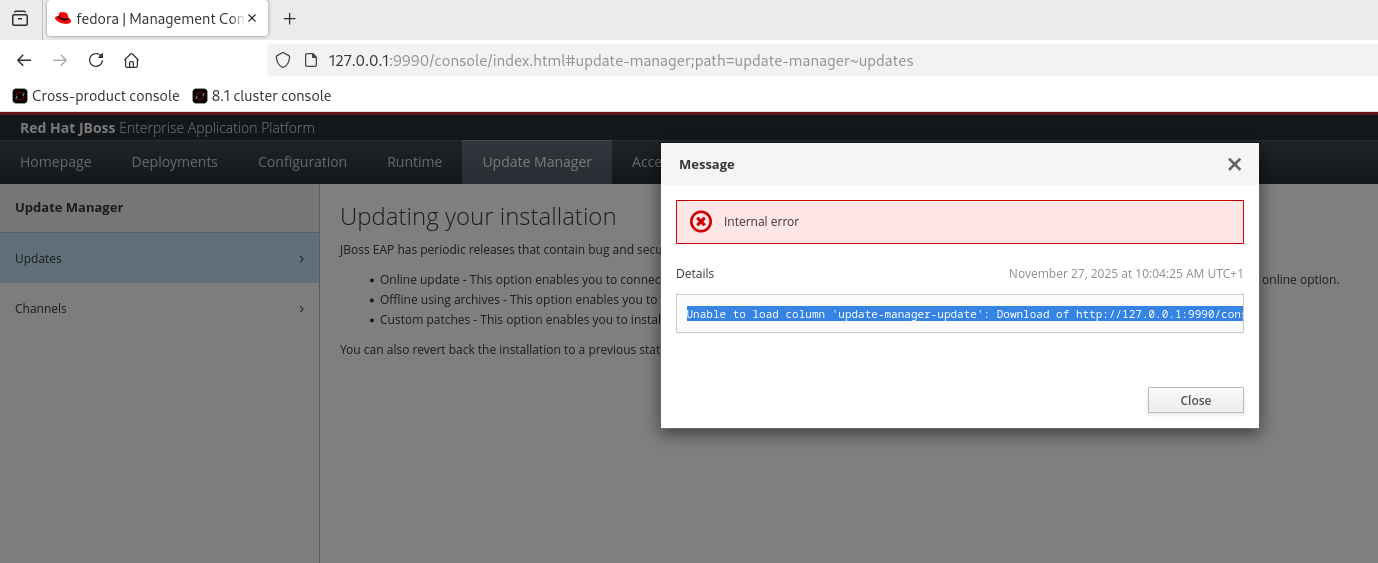Expand the Updates row chevron
Image resolution: width=1378 pixels, height=563 pixels.
(x=301, y=259)
